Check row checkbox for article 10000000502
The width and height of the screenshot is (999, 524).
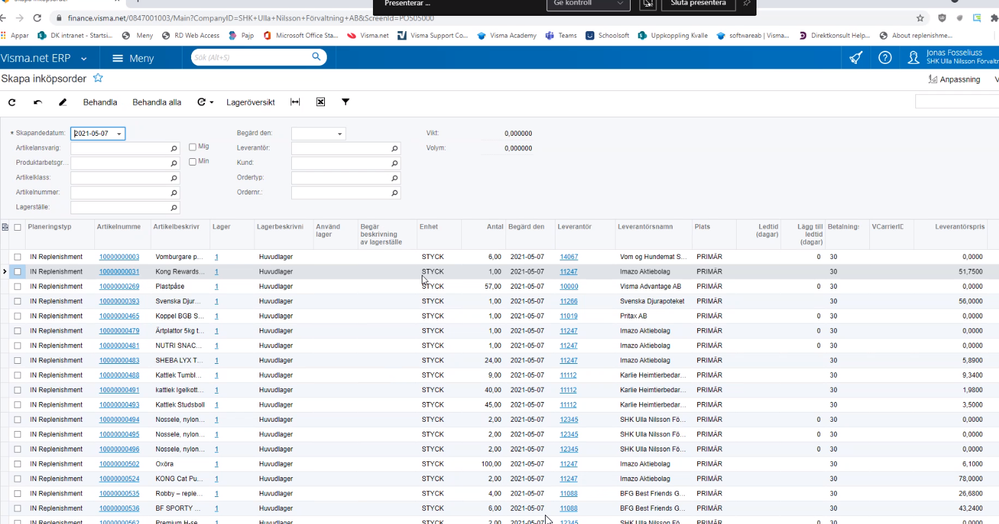(x=18, y=464)
